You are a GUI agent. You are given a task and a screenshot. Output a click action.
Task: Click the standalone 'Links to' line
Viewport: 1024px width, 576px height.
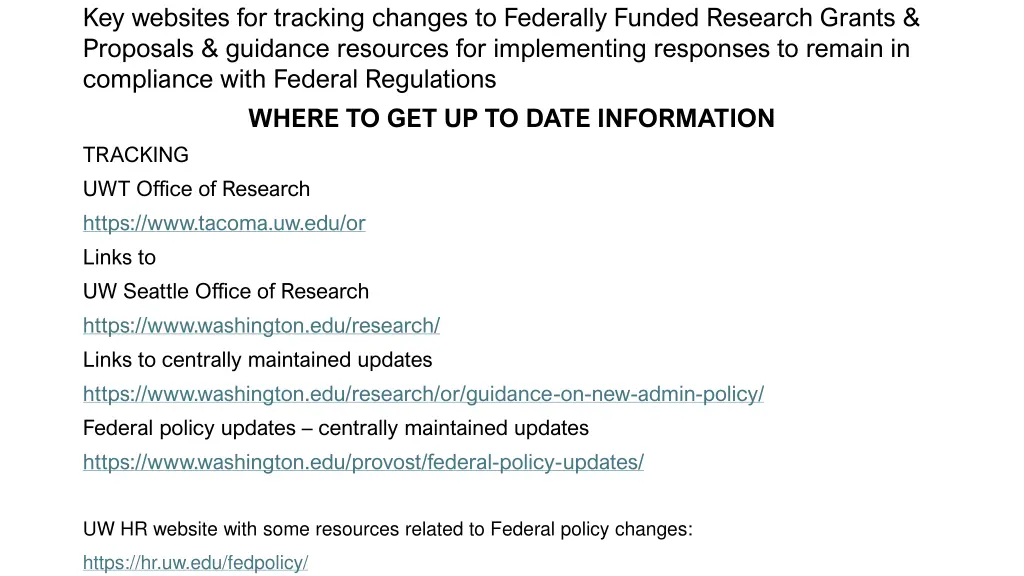pyautogui.click(x=119, y=257)
